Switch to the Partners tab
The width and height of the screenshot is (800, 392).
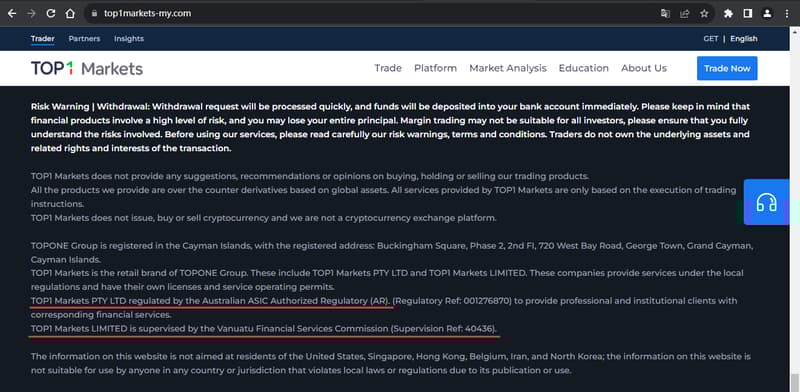84,39
